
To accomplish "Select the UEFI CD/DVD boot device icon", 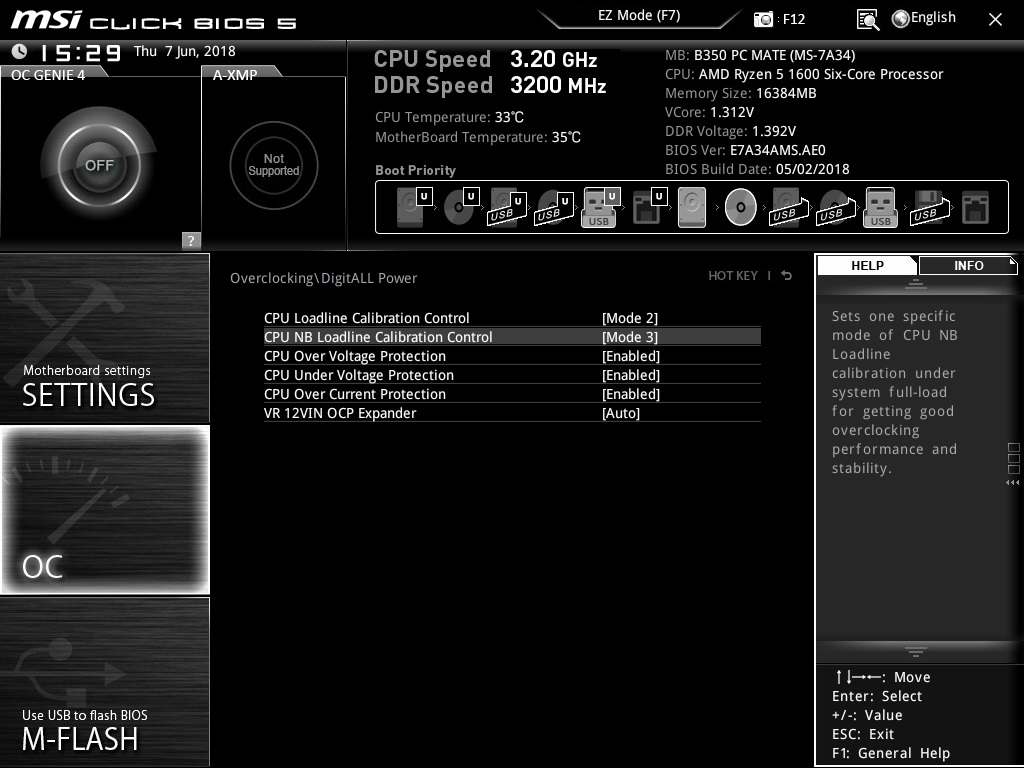I will click(x=461, y=207).
